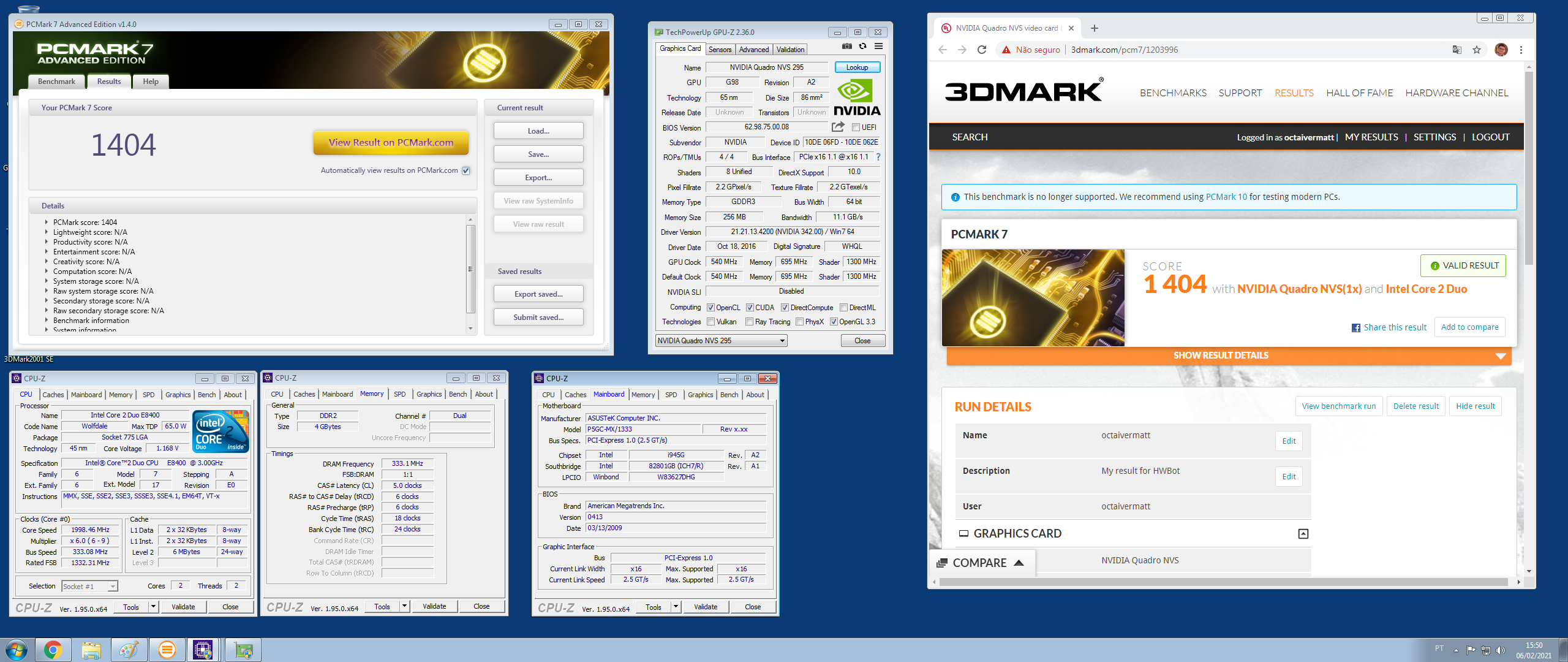Click the browser horizontal scrollbar
The image size is (1568, 662).
pos(1224,582)
